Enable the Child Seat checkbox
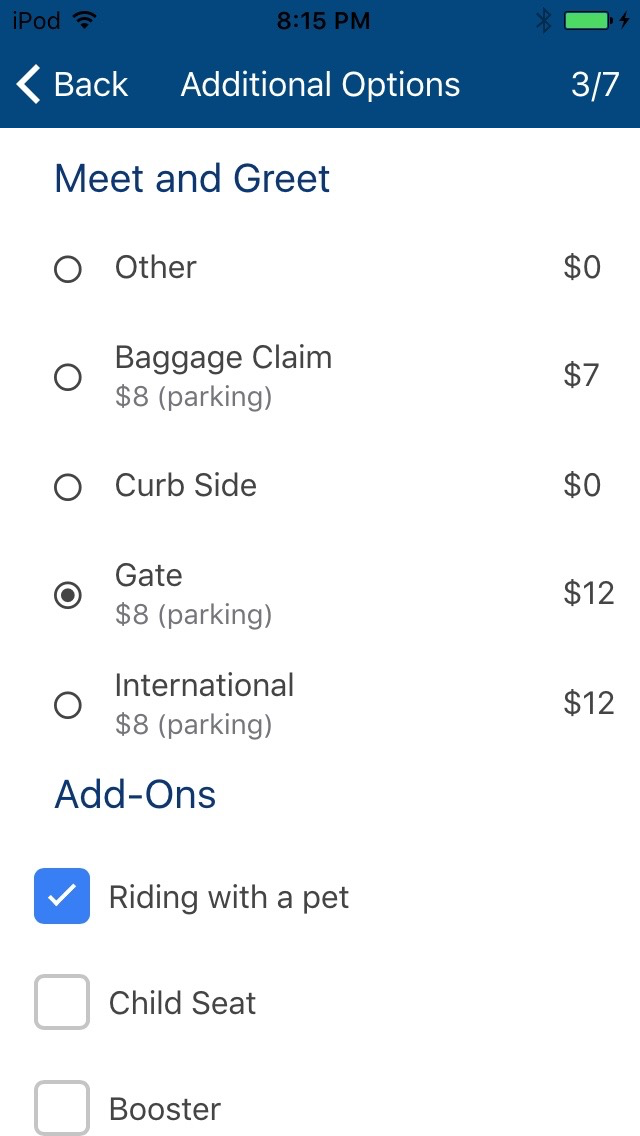This screenshot has height=1136, width=640. [62, 1002]
